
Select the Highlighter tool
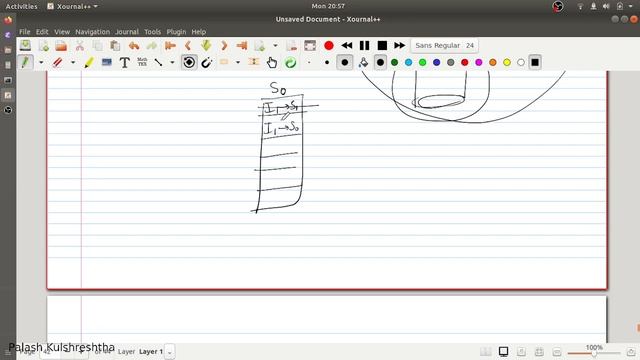[89, 62]
